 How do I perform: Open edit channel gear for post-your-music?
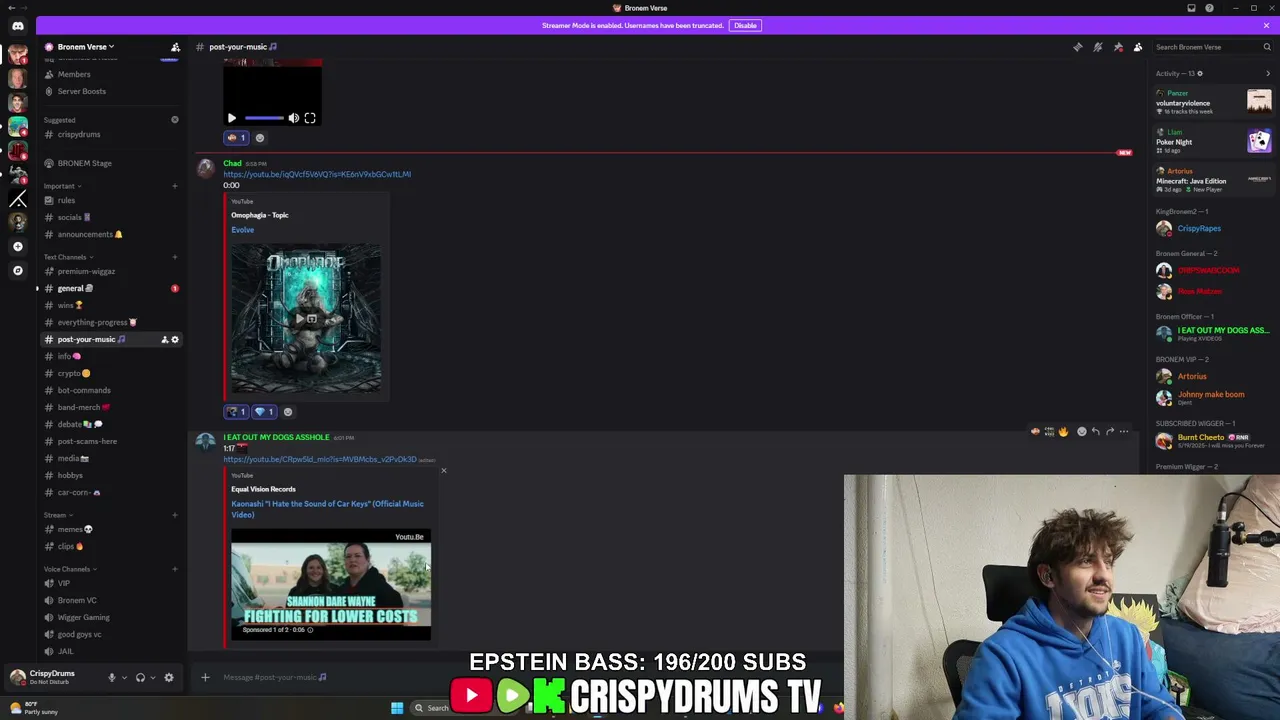tap(175, 340)
